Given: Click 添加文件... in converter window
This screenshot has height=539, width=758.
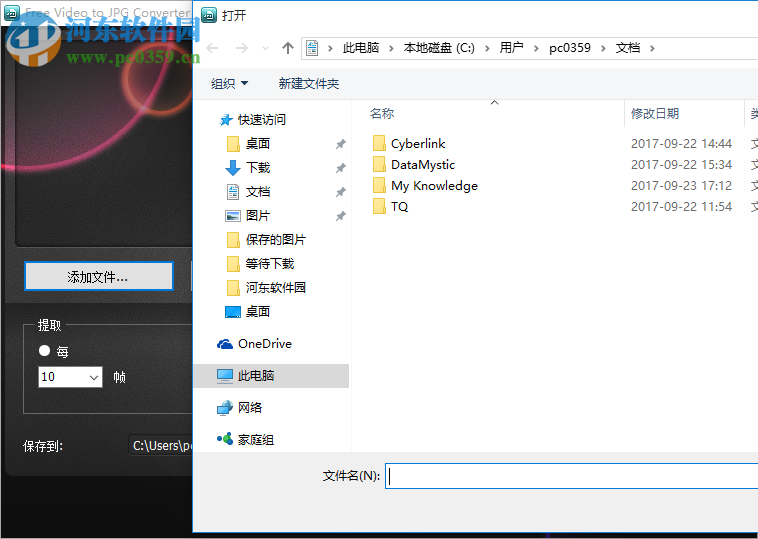Looking at the screenshot, I should [99, 277].
